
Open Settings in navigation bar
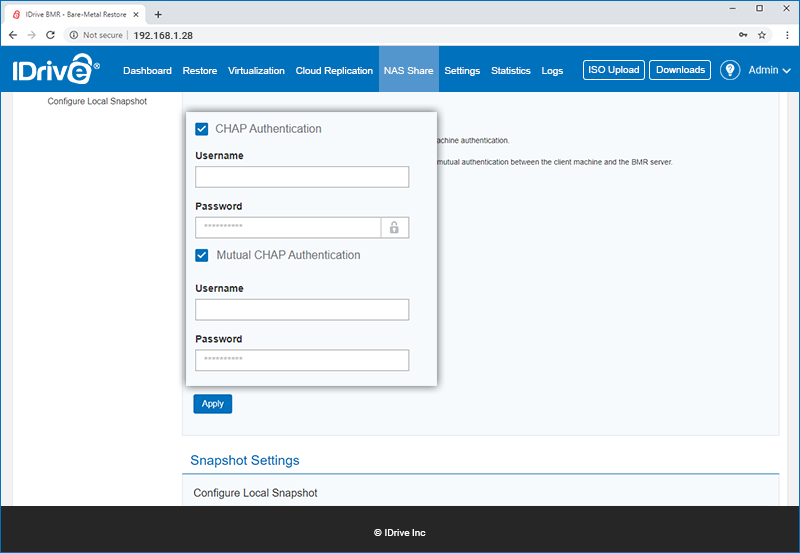(462, 70)
